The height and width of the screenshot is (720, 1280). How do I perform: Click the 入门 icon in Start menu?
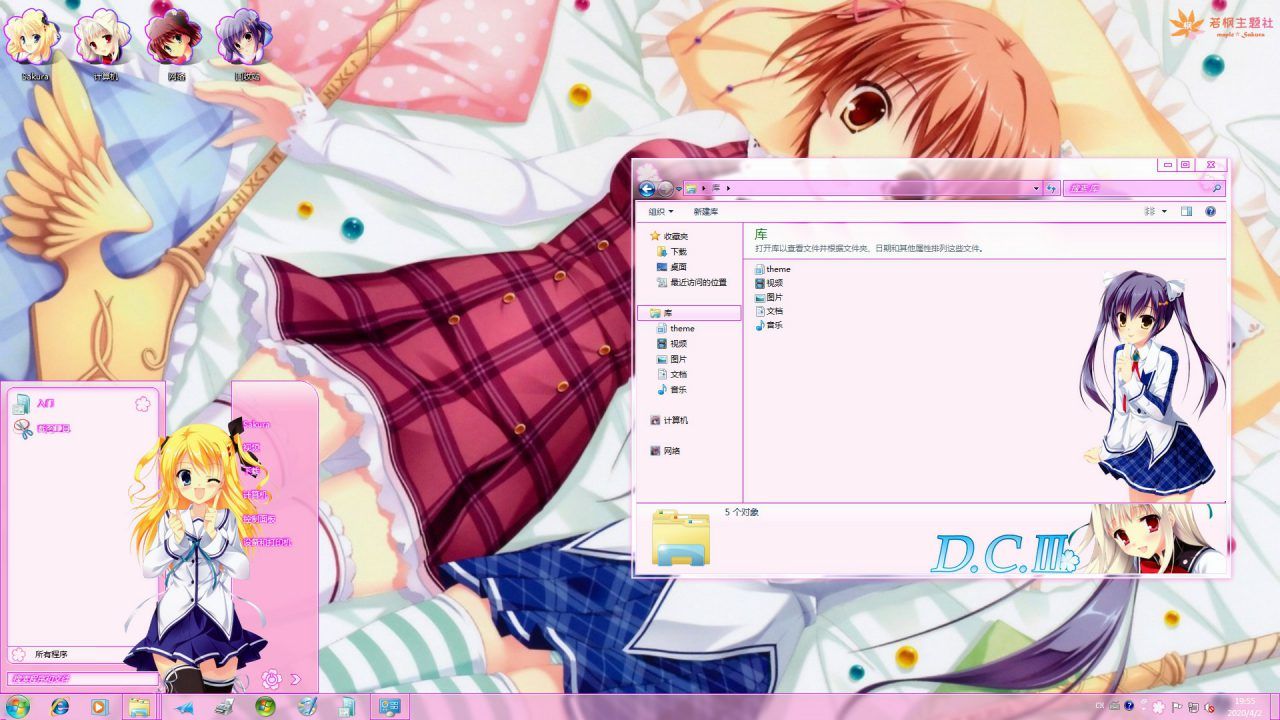click(22, 403)
